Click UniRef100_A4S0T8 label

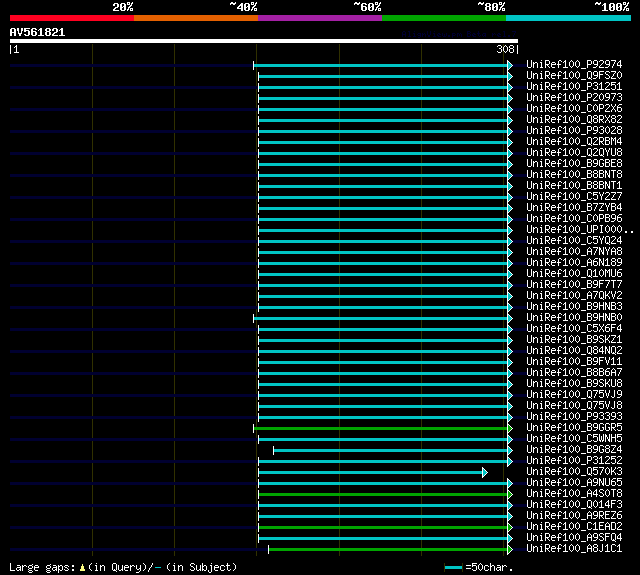point(574,494)
